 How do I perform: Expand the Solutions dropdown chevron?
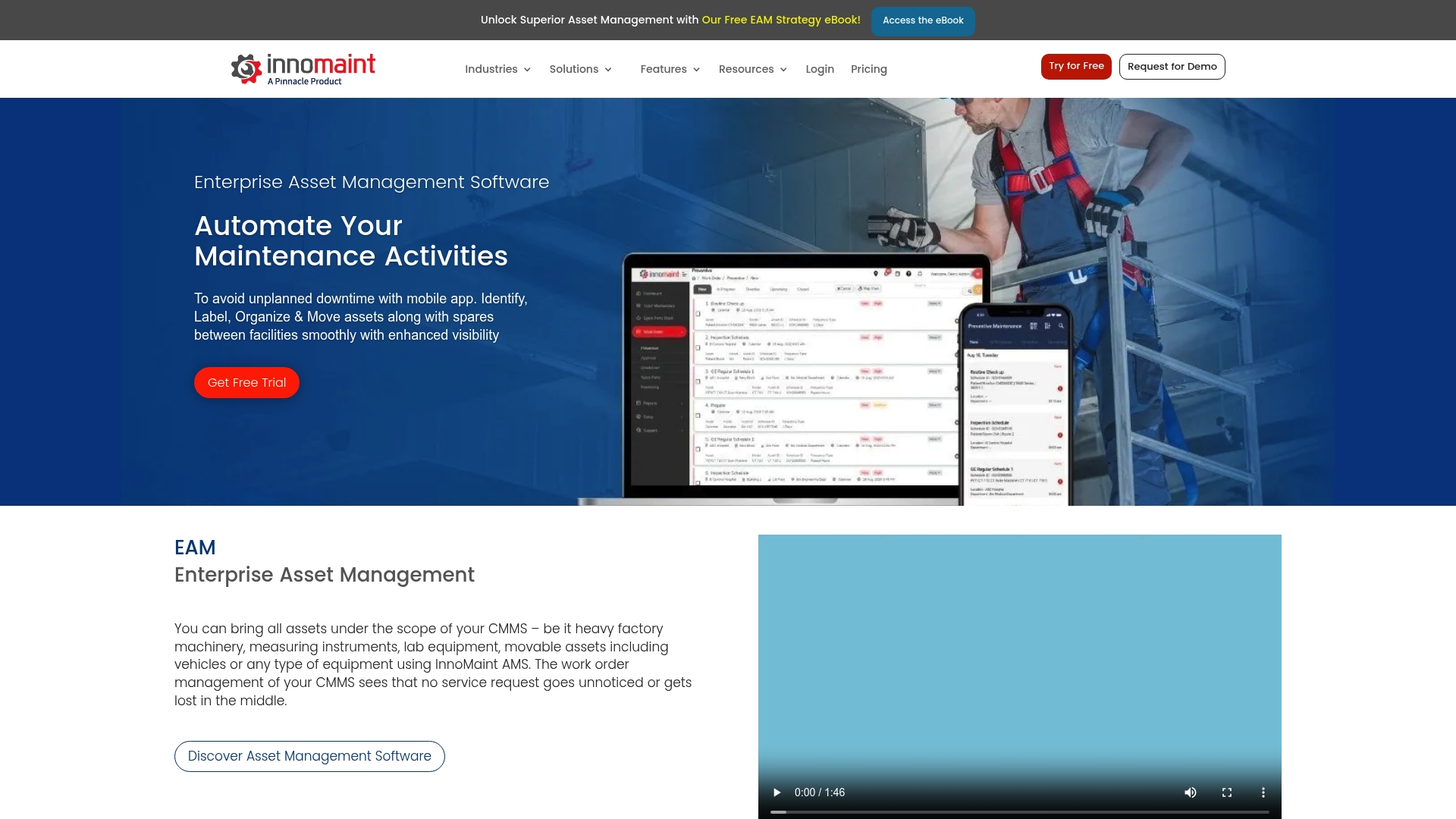click(x=608, y=70)
